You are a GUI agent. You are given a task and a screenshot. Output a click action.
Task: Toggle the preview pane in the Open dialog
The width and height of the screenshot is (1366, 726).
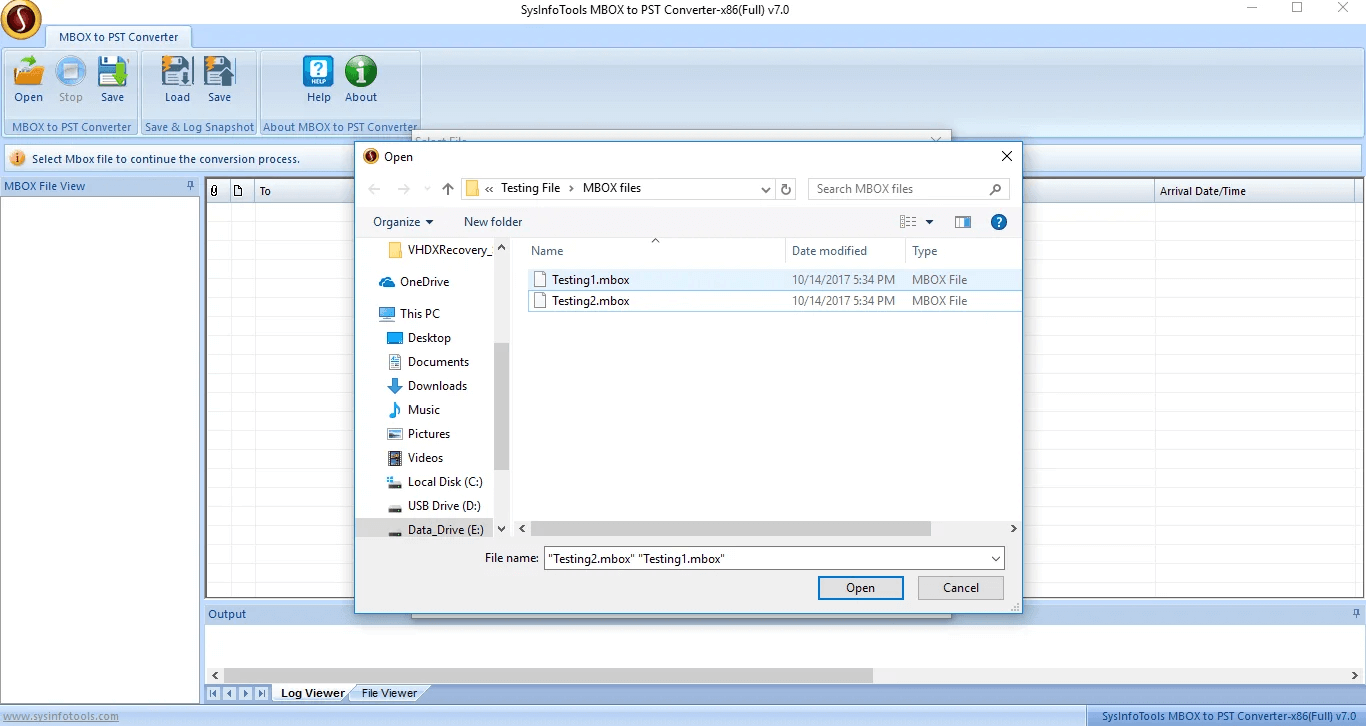pyautogui.click(x=962, y=221)
